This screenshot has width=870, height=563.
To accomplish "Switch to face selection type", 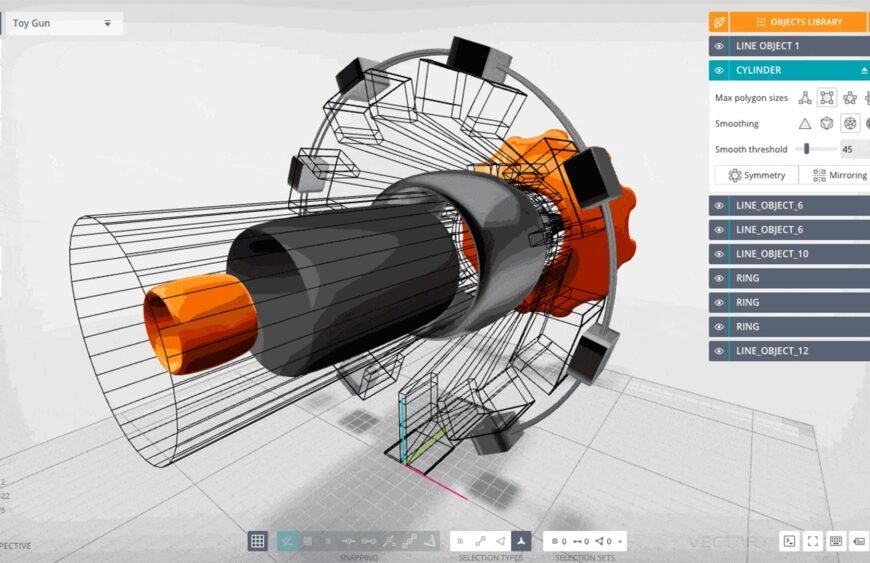I will (x=500, y=541).
